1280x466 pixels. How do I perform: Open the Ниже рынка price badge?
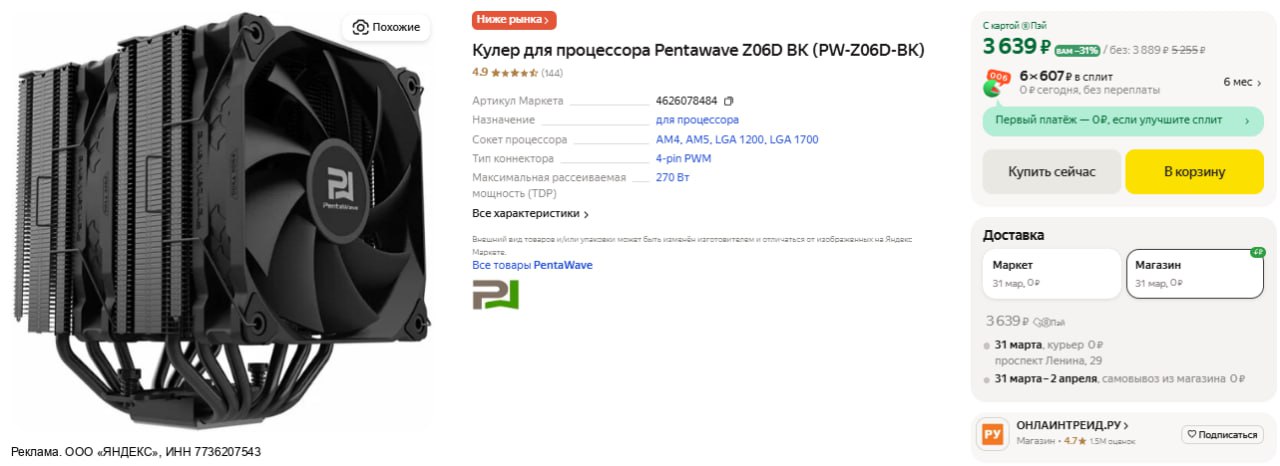tap(514, 20)
